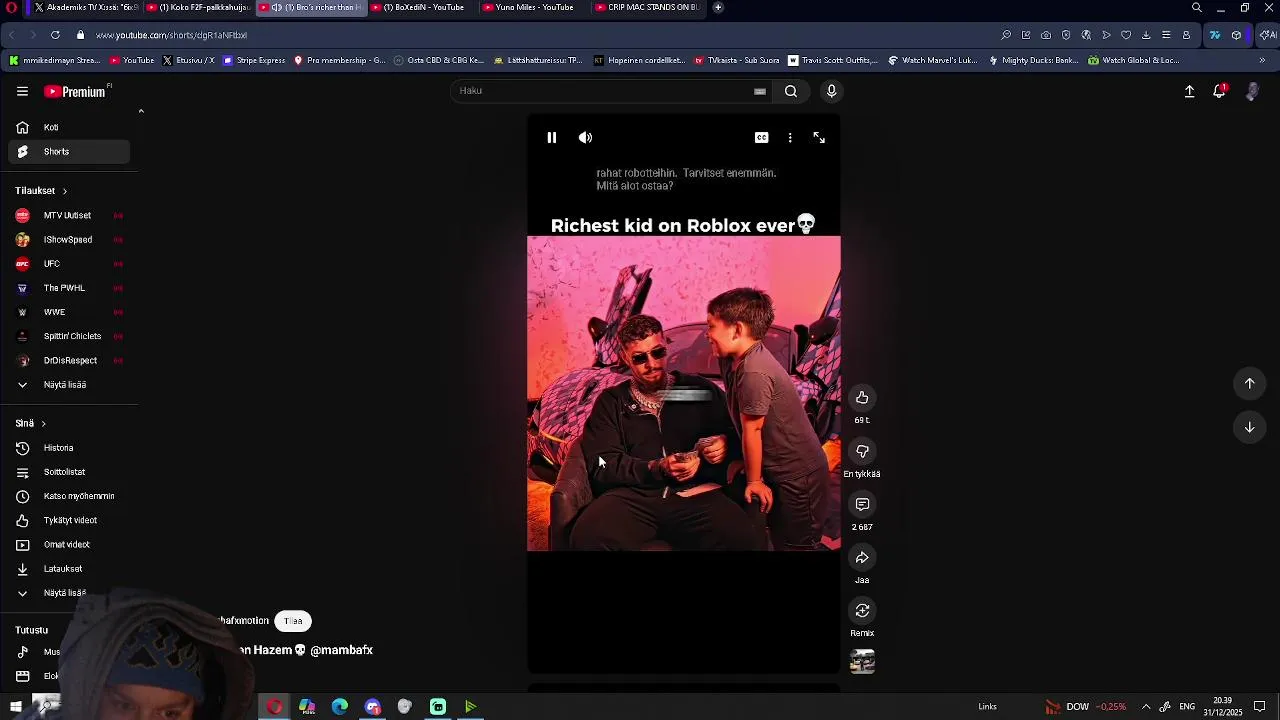Open the account avatar menu
This screenshot has width=1280, height=720.
1252,91
